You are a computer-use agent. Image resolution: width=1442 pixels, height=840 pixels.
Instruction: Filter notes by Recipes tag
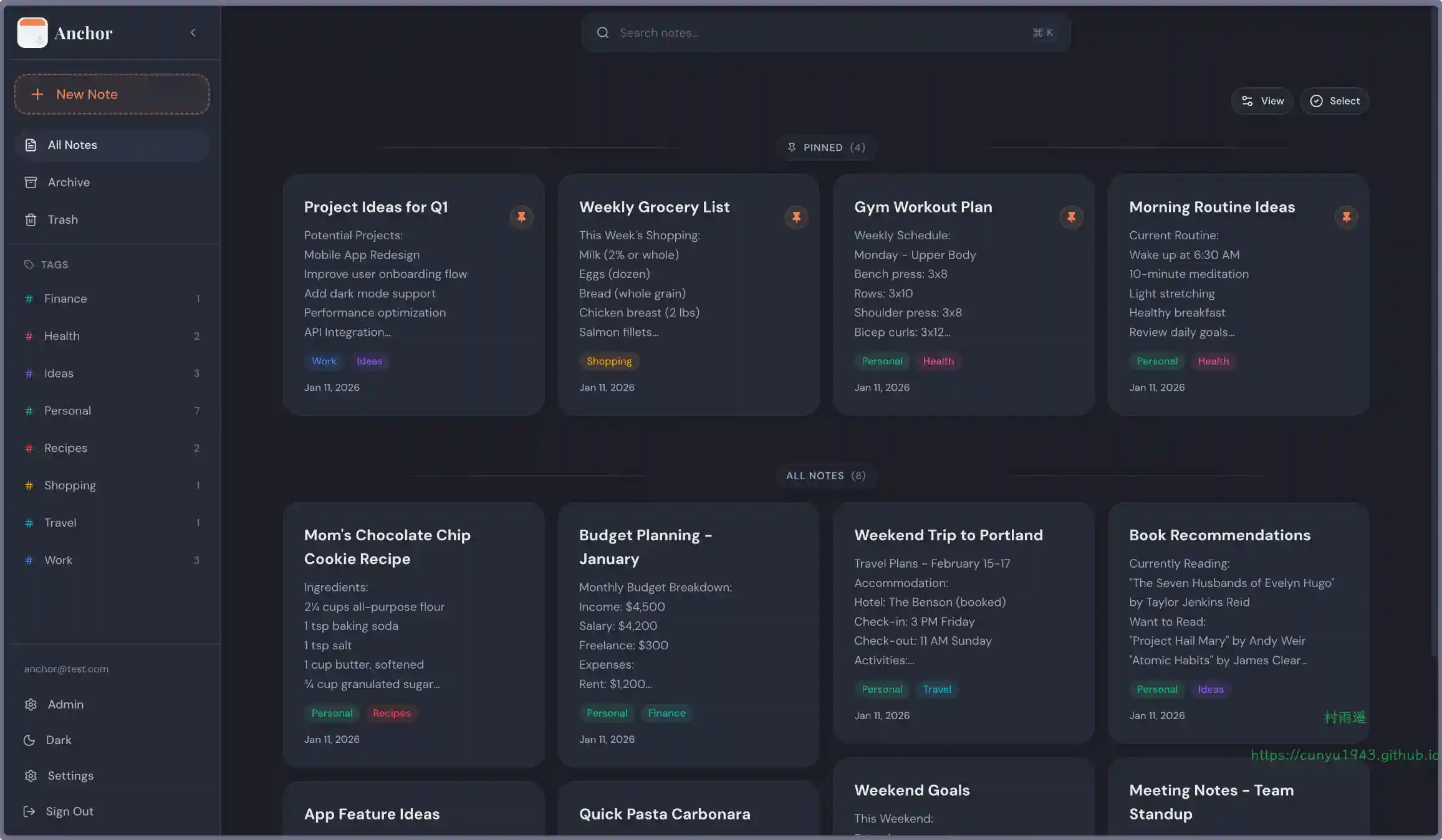(65, 448)
